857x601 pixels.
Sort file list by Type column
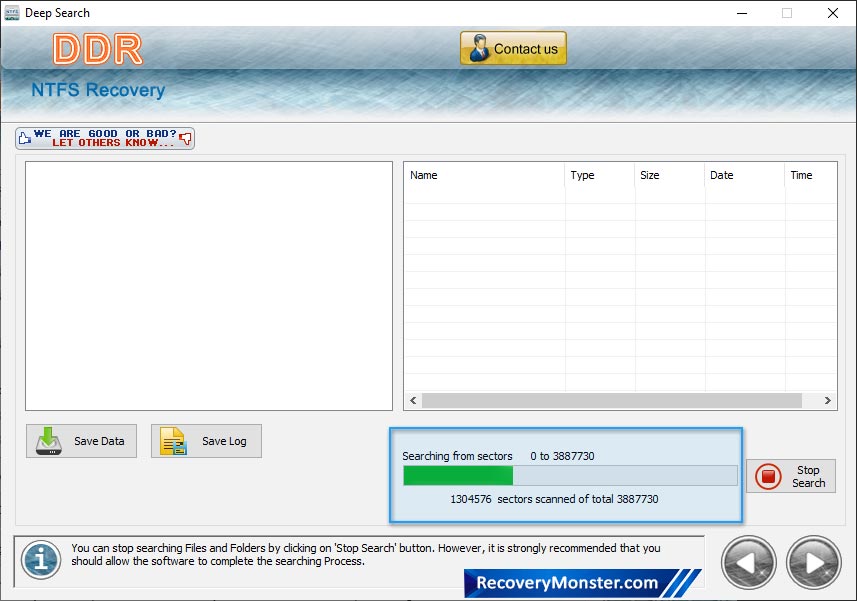pyautogui.click(x=600, y=175)
